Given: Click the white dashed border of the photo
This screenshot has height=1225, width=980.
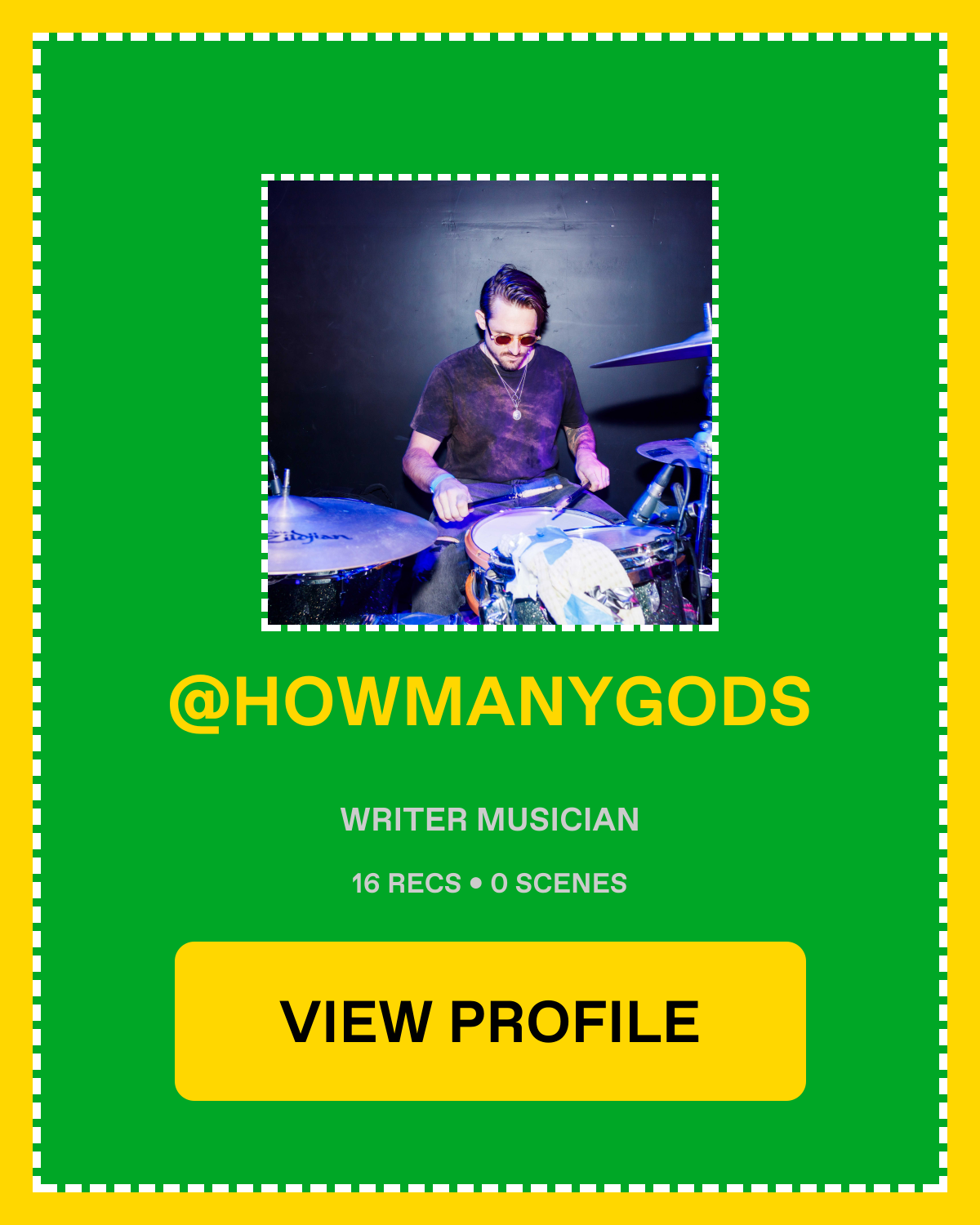Looking at the screenshot, I should pyautogui.click(x=490, y=177).
